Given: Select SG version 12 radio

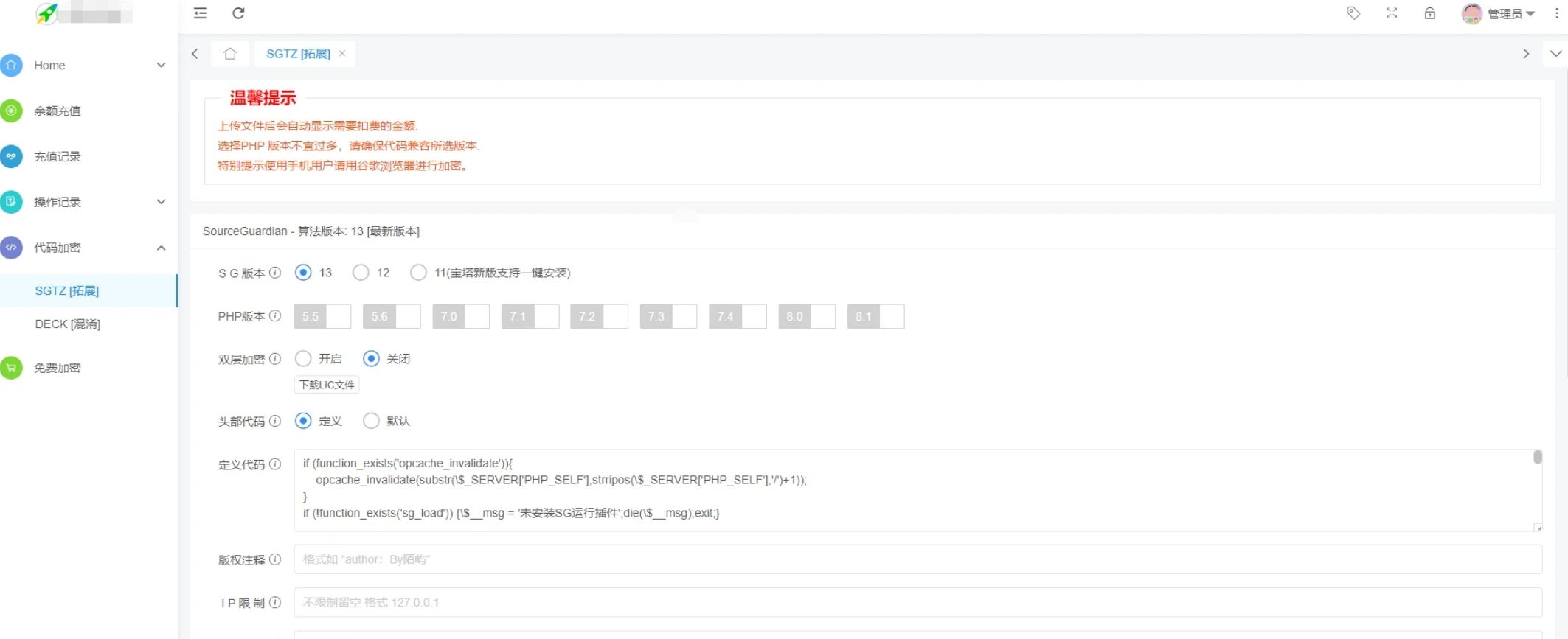Looking at the screenshot, I should click(x=361, y=273).
